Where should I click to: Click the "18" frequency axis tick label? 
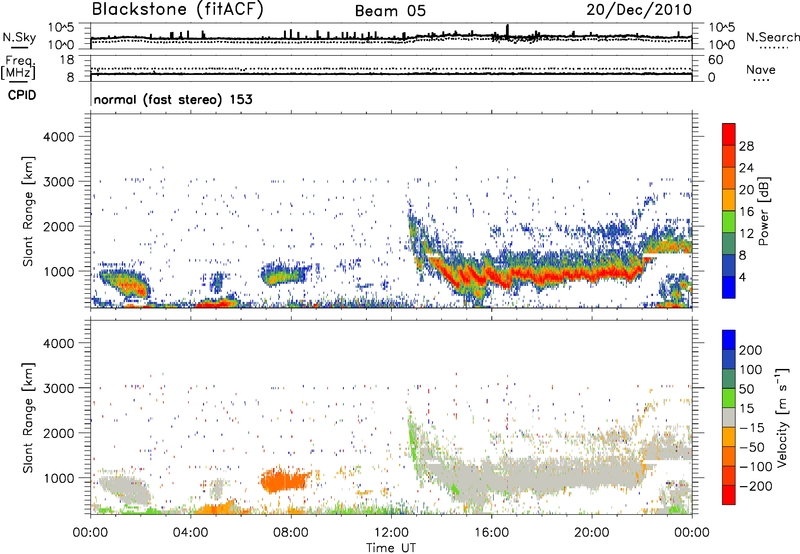(x=67, y=60)
